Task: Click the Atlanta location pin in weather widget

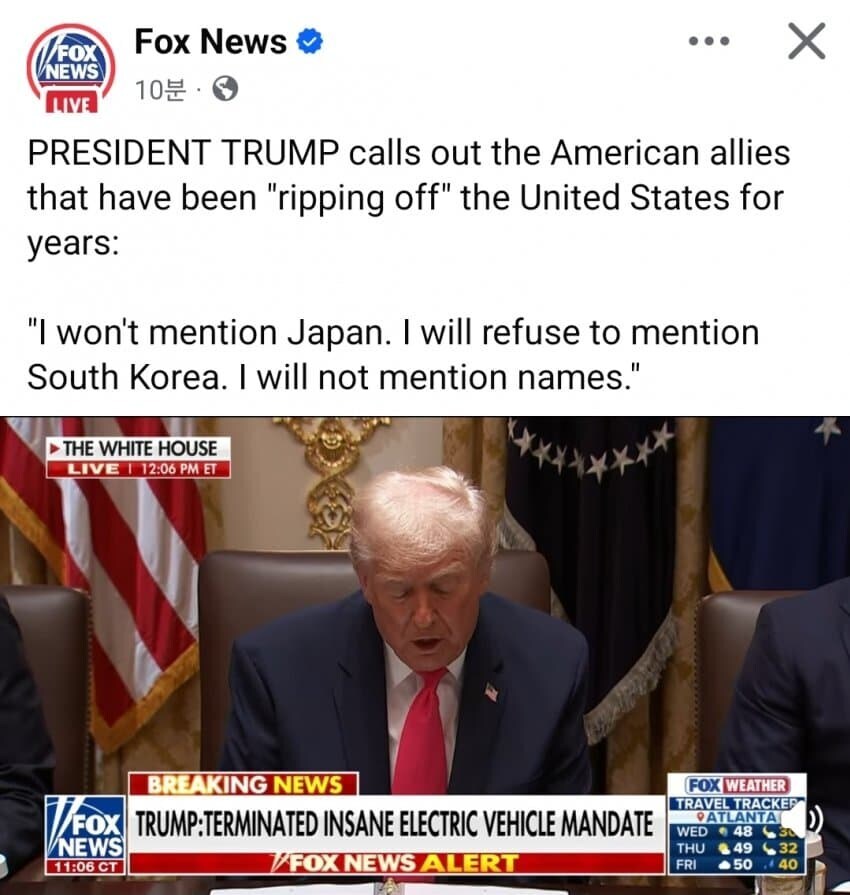Action: click(x=702, y=817)
